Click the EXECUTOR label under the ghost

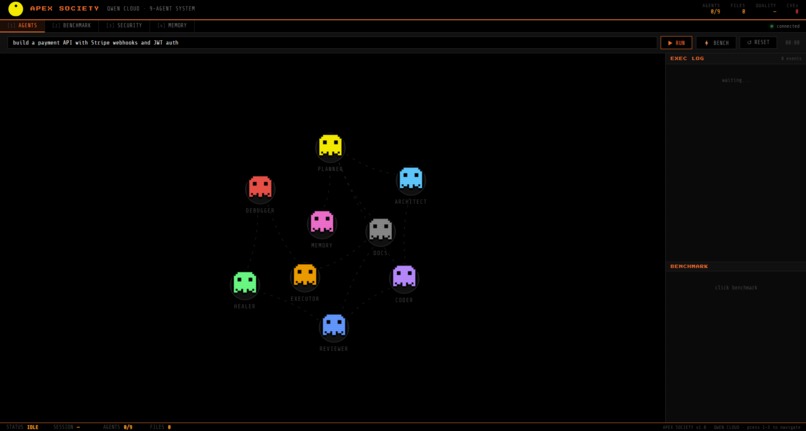pos(305,299)
